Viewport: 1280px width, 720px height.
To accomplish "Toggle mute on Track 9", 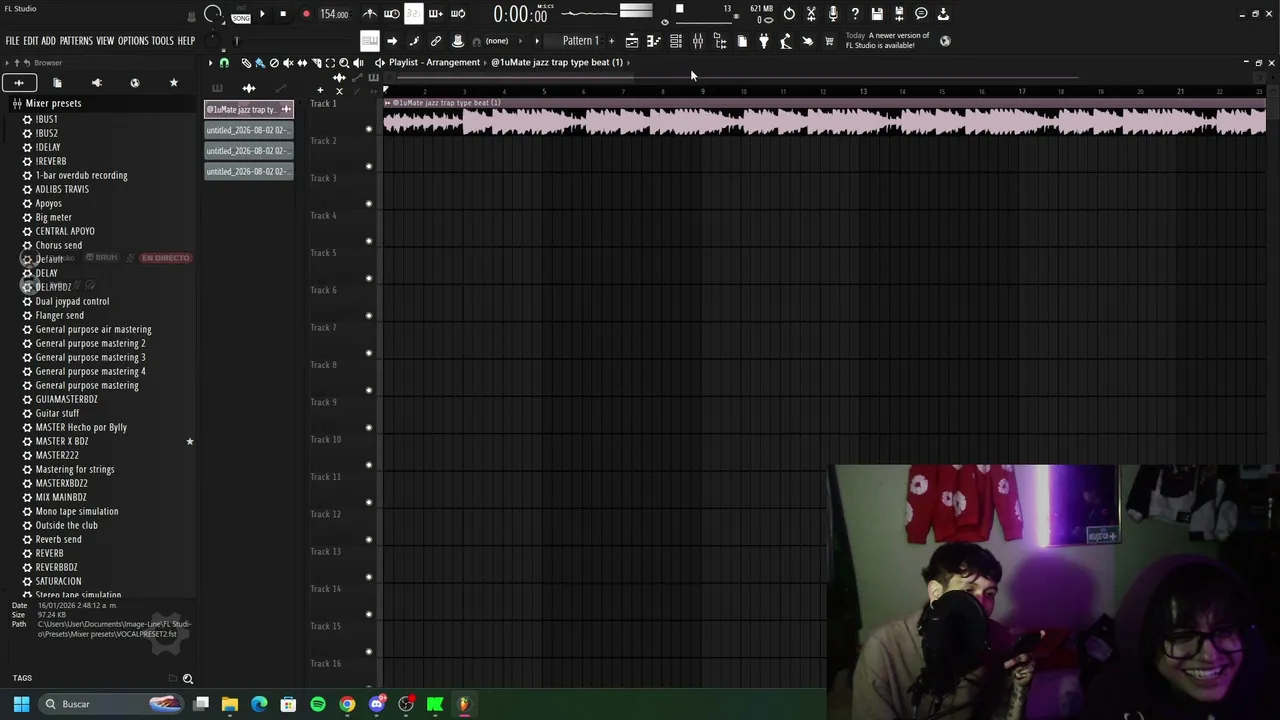I will click(369, 428).
